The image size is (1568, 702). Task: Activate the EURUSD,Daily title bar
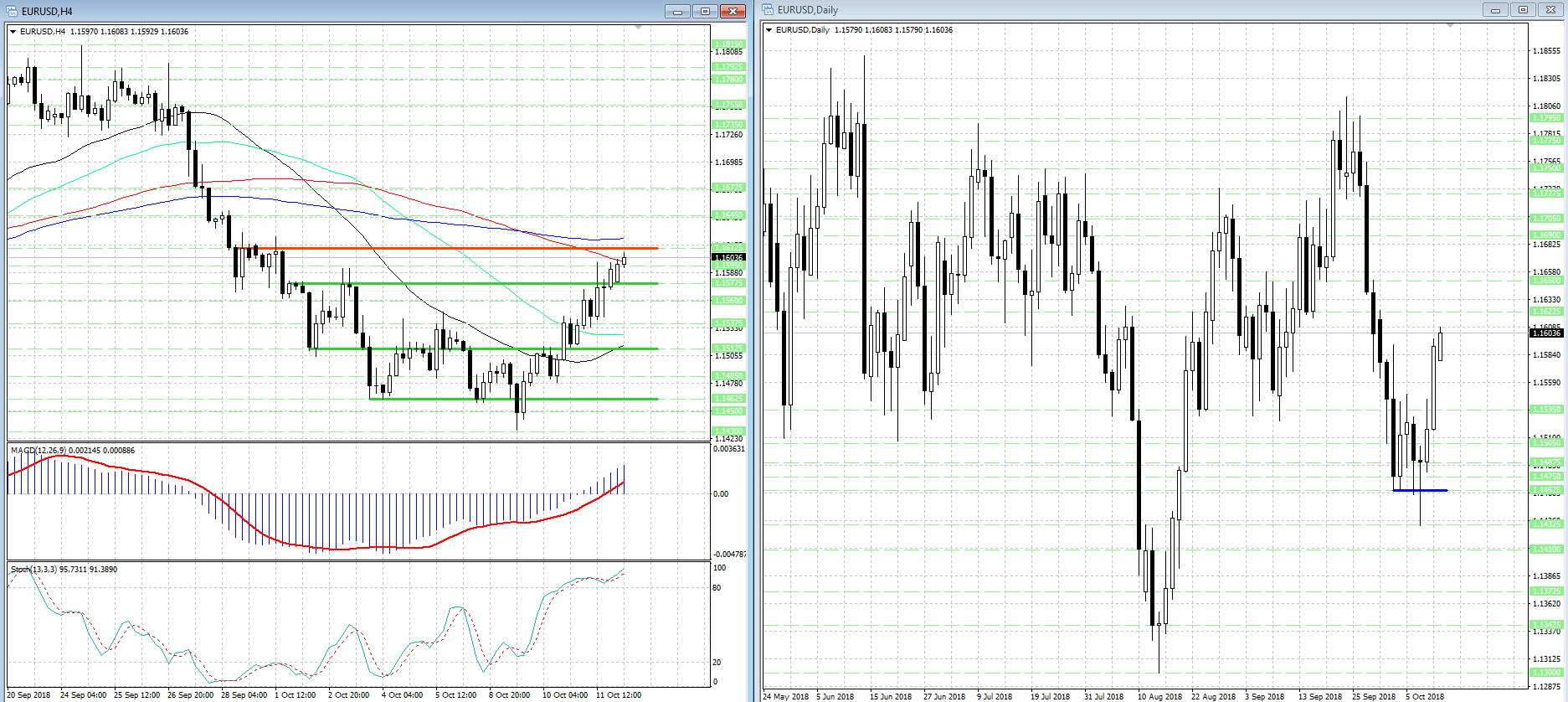(x=1088, y=10)
